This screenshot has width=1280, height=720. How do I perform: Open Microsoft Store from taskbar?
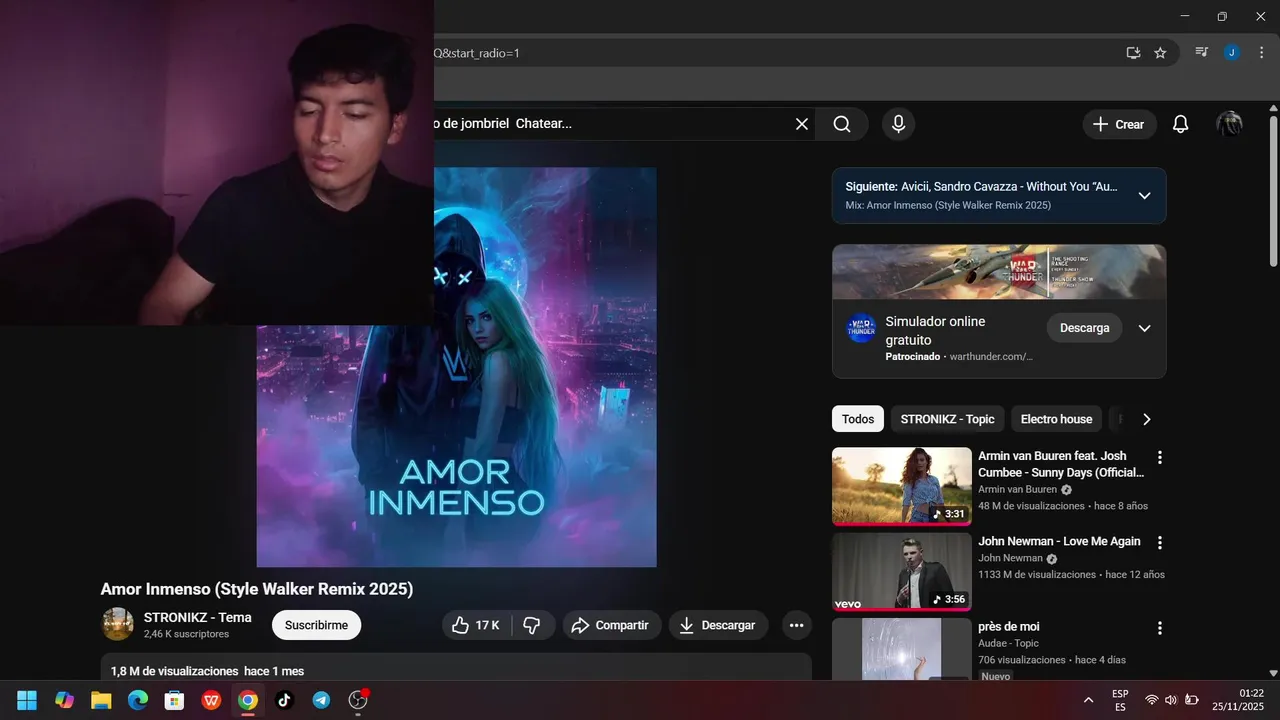[174, 700]
